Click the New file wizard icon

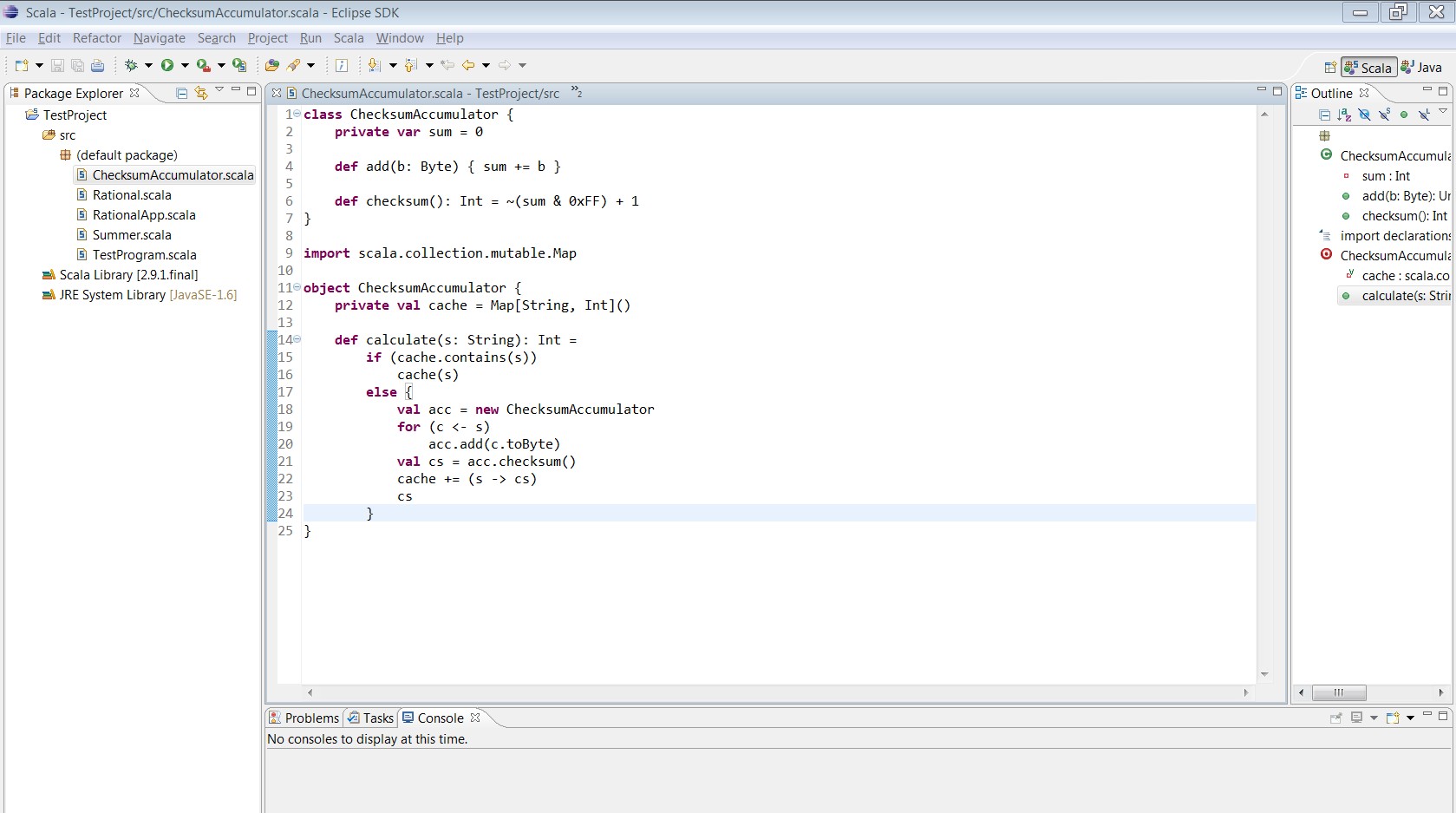click(22, 65)
